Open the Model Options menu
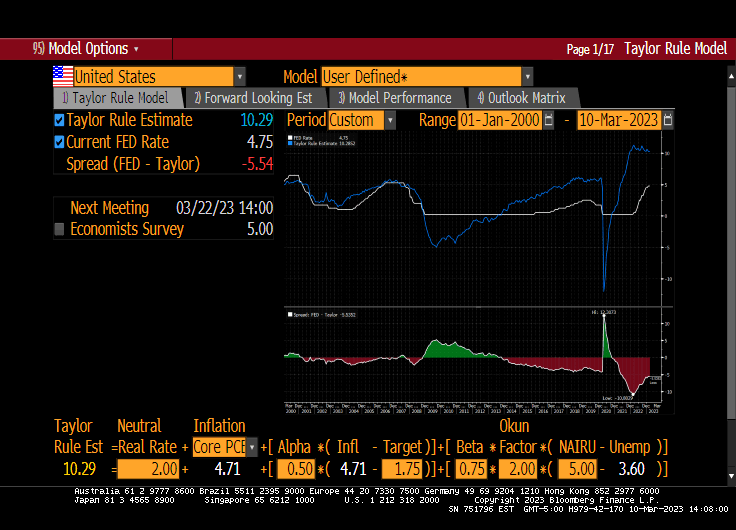The height and width of the screenshot is (530, 736). pos(86,48)
